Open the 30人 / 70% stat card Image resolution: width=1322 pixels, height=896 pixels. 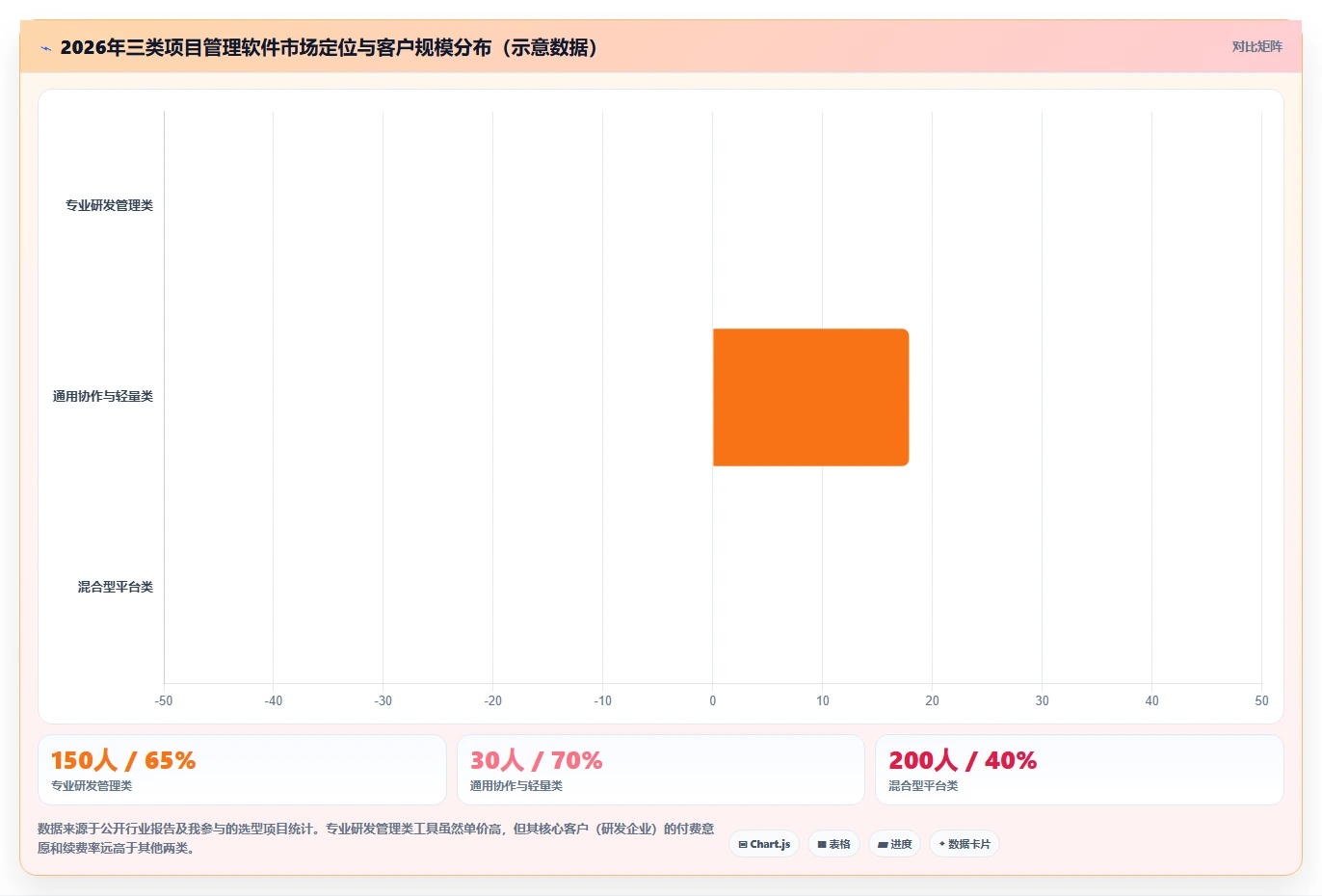[660, 770]
